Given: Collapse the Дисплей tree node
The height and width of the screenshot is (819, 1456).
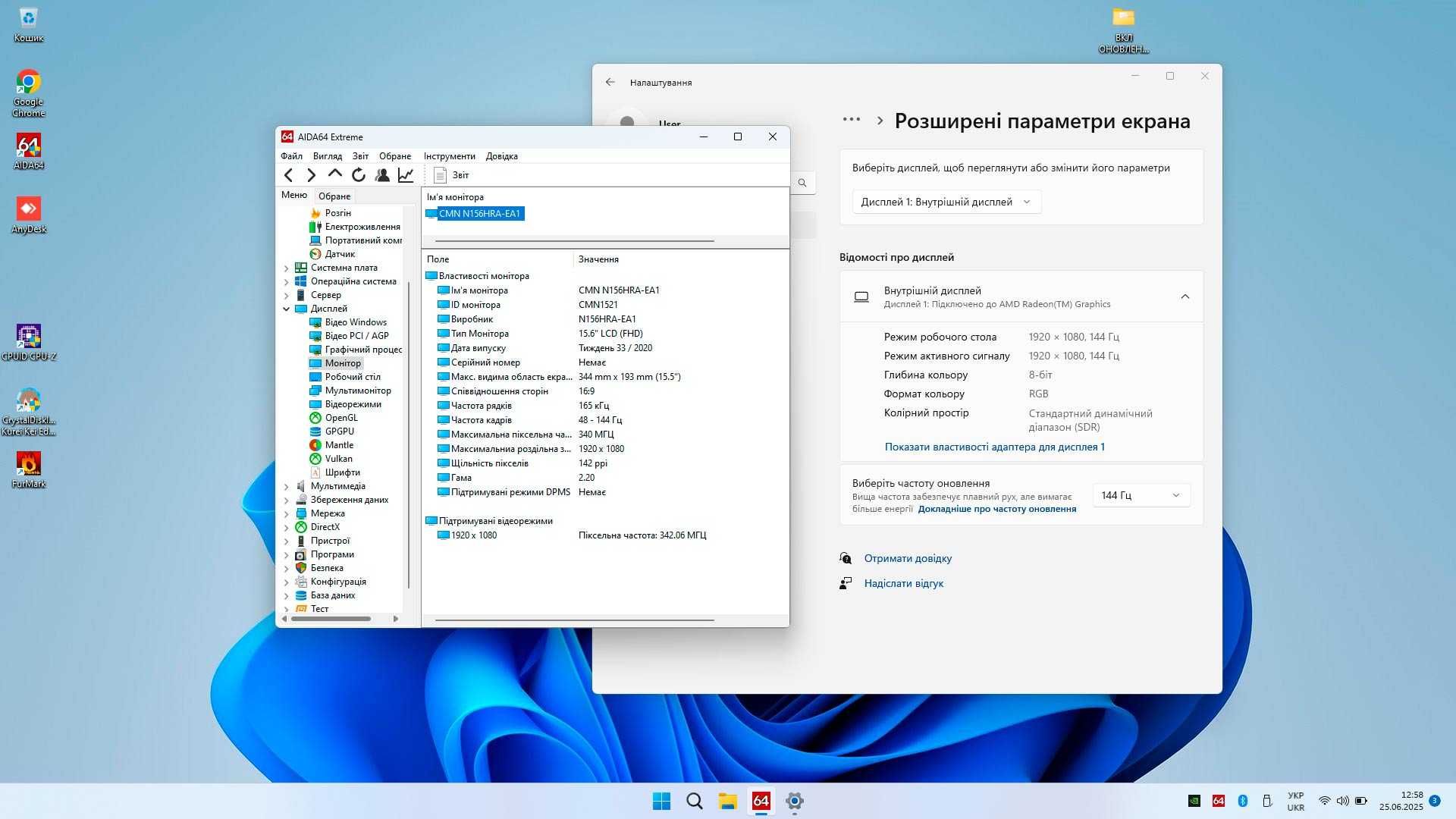Looking at the screenshot, I should point(286,309).
